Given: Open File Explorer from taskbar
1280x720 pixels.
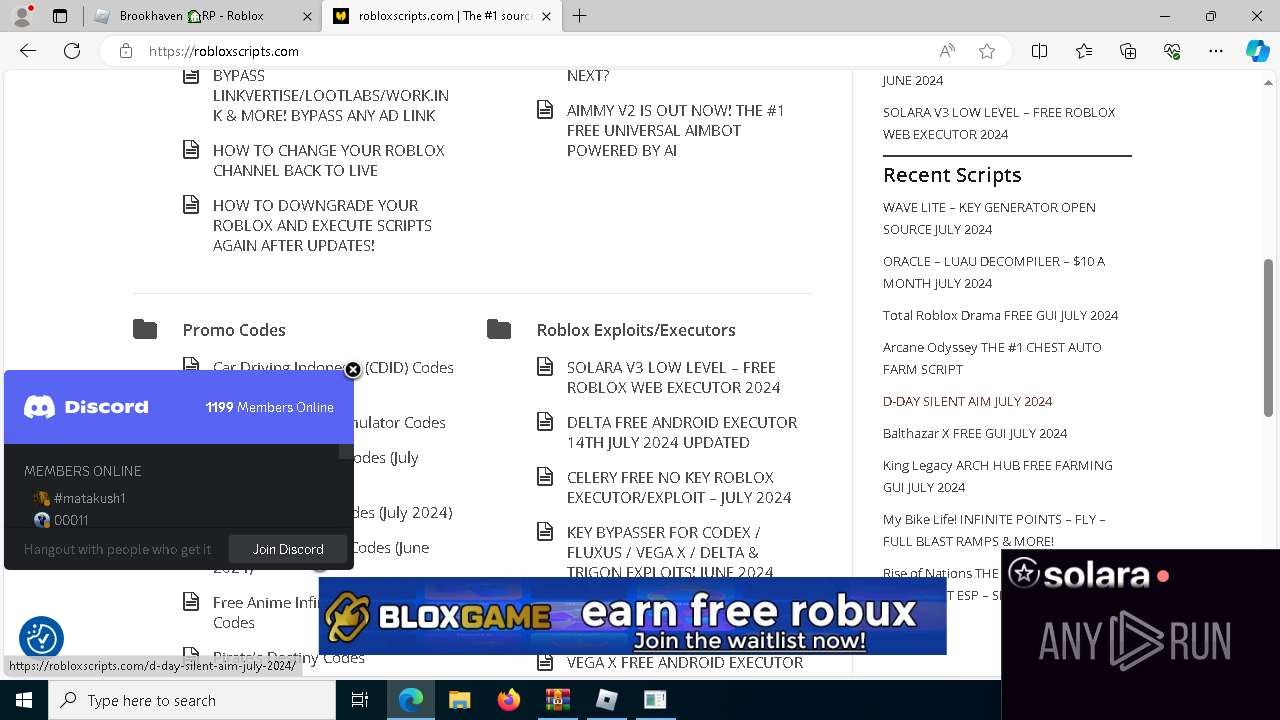Looking at the screenshot, I should pos(459,700).
